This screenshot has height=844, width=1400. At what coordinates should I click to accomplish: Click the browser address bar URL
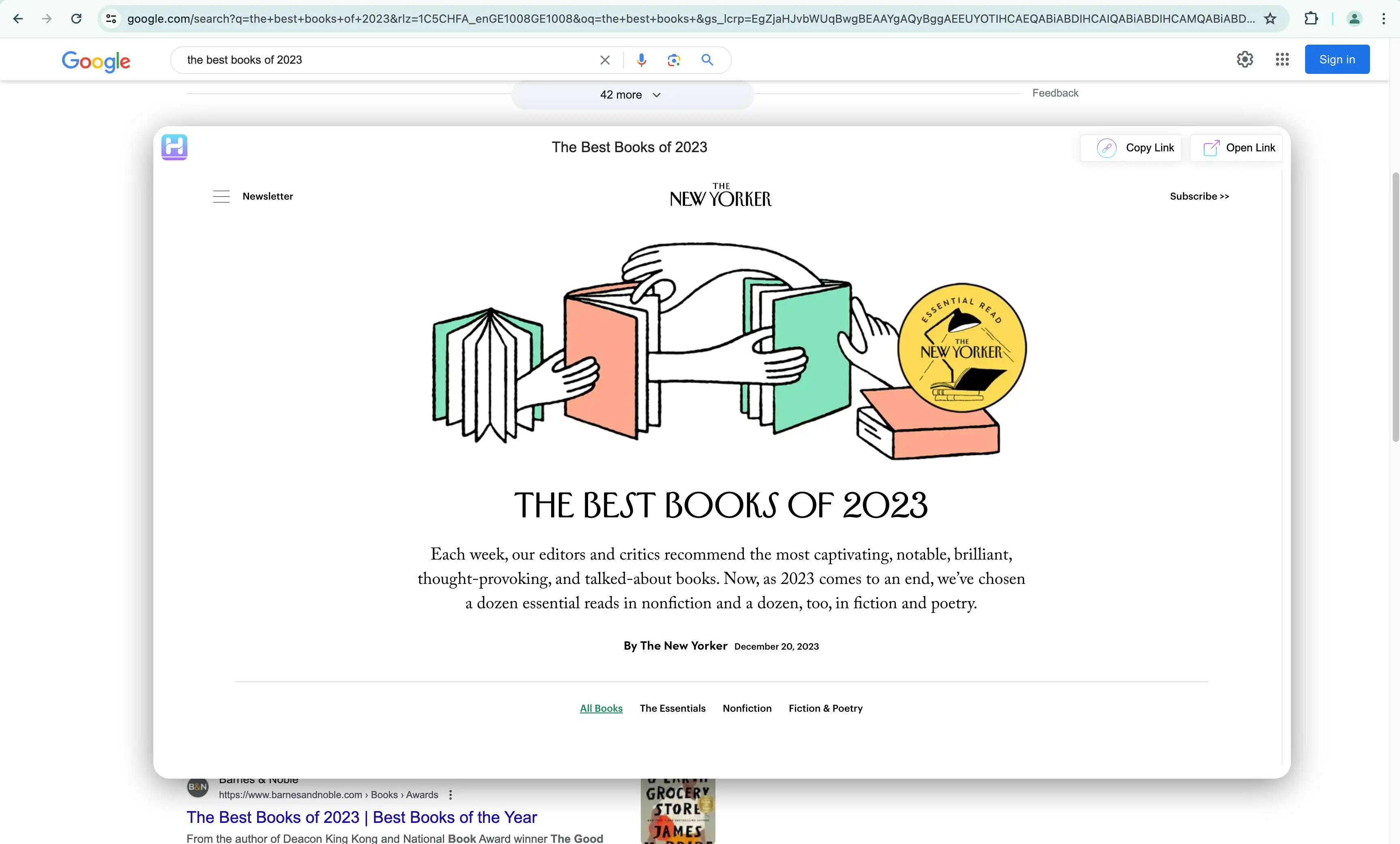click(690, 19)
